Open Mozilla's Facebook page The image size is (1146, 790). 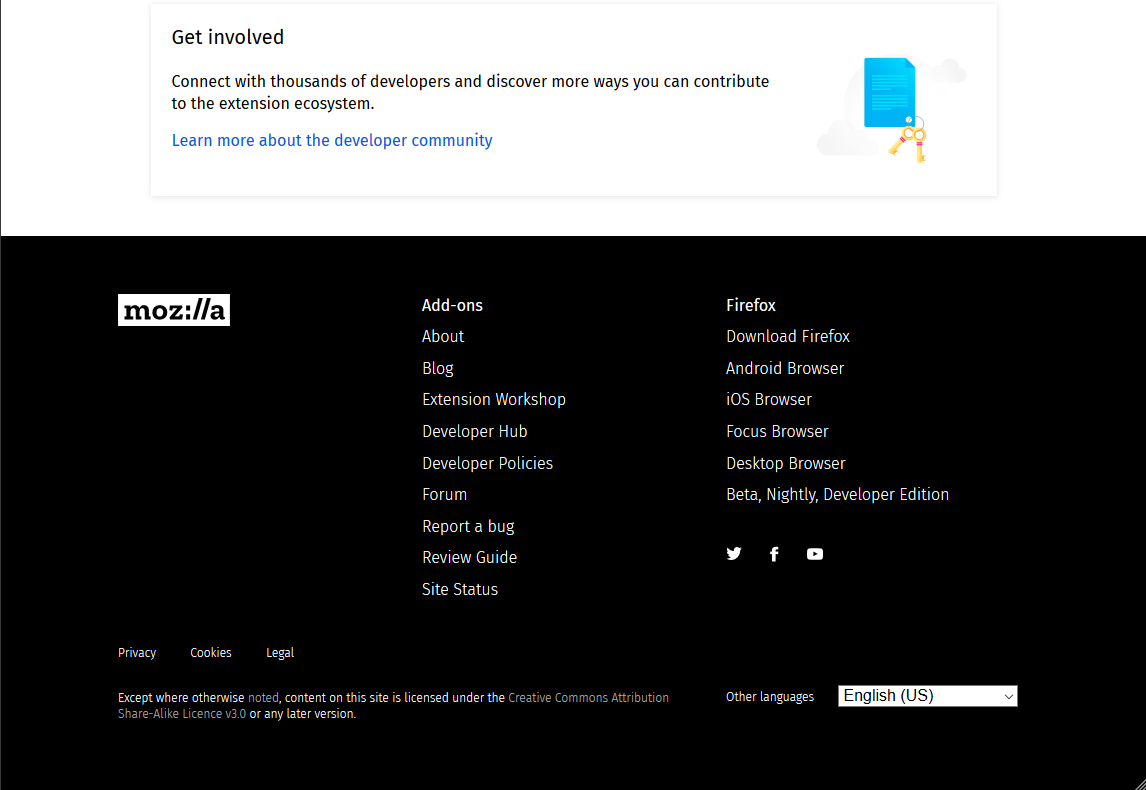[x=774, y=553]
